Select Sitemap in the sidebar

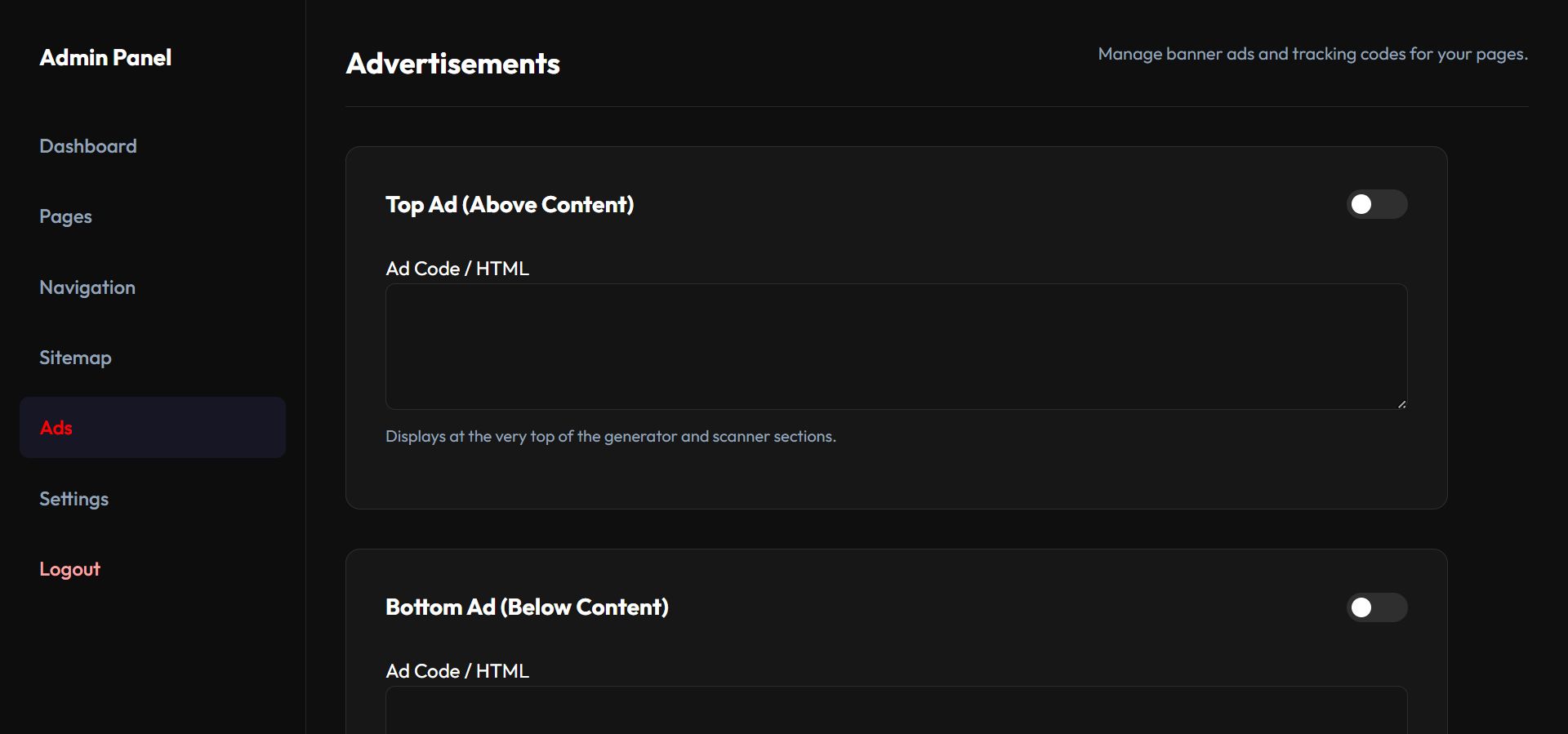(x=75, y=358)
